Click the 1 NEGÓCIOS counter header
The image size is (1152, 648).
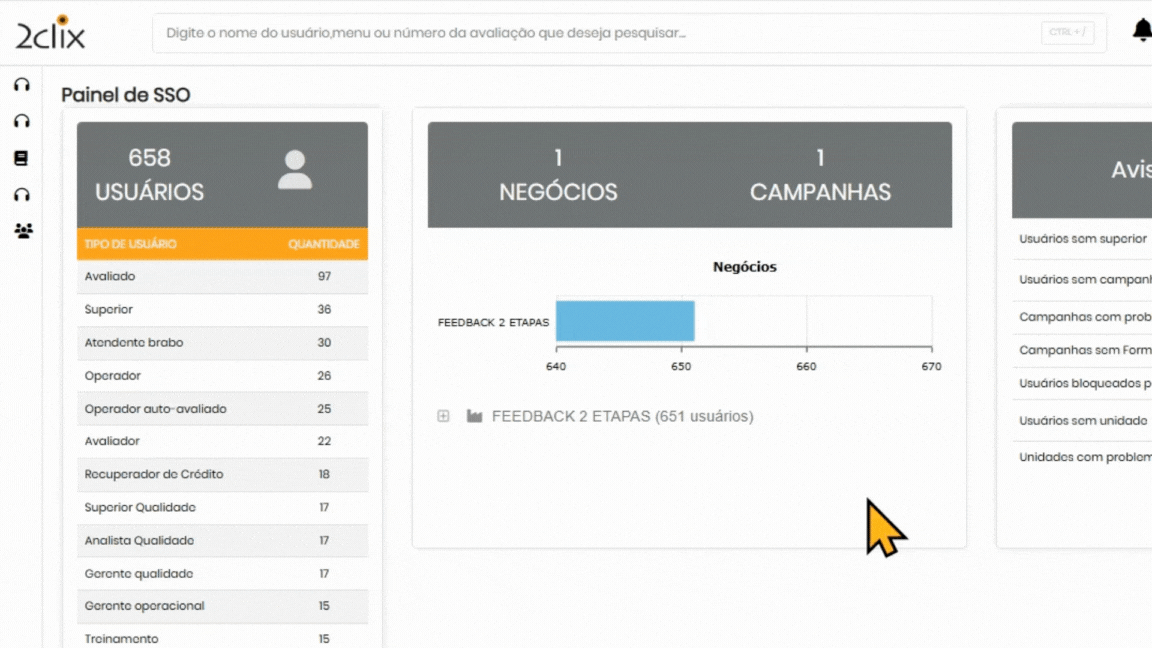coord(558,175)
